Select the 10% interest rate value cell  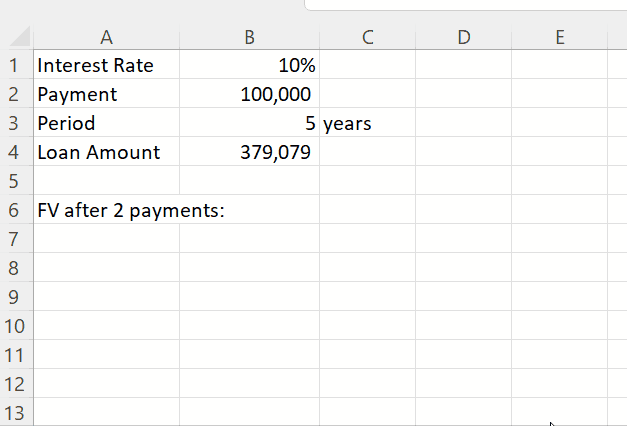tap(249, 66)
